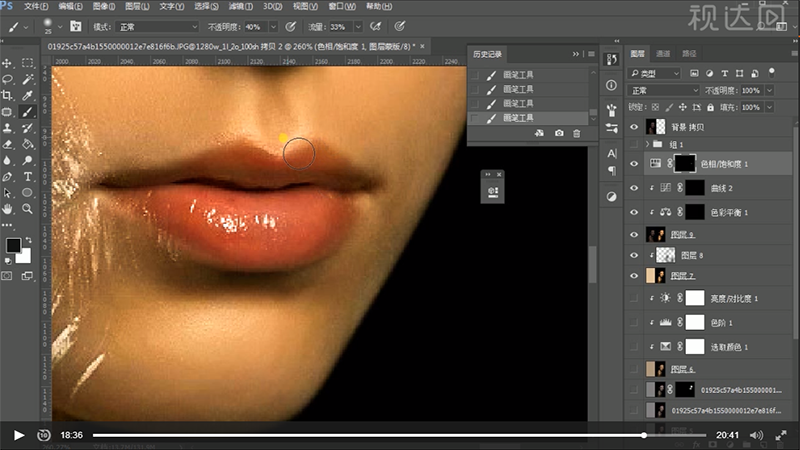Screen dimensions: 800x450
Task: Enter fullscreen video mode
Action: coord(781,435)
